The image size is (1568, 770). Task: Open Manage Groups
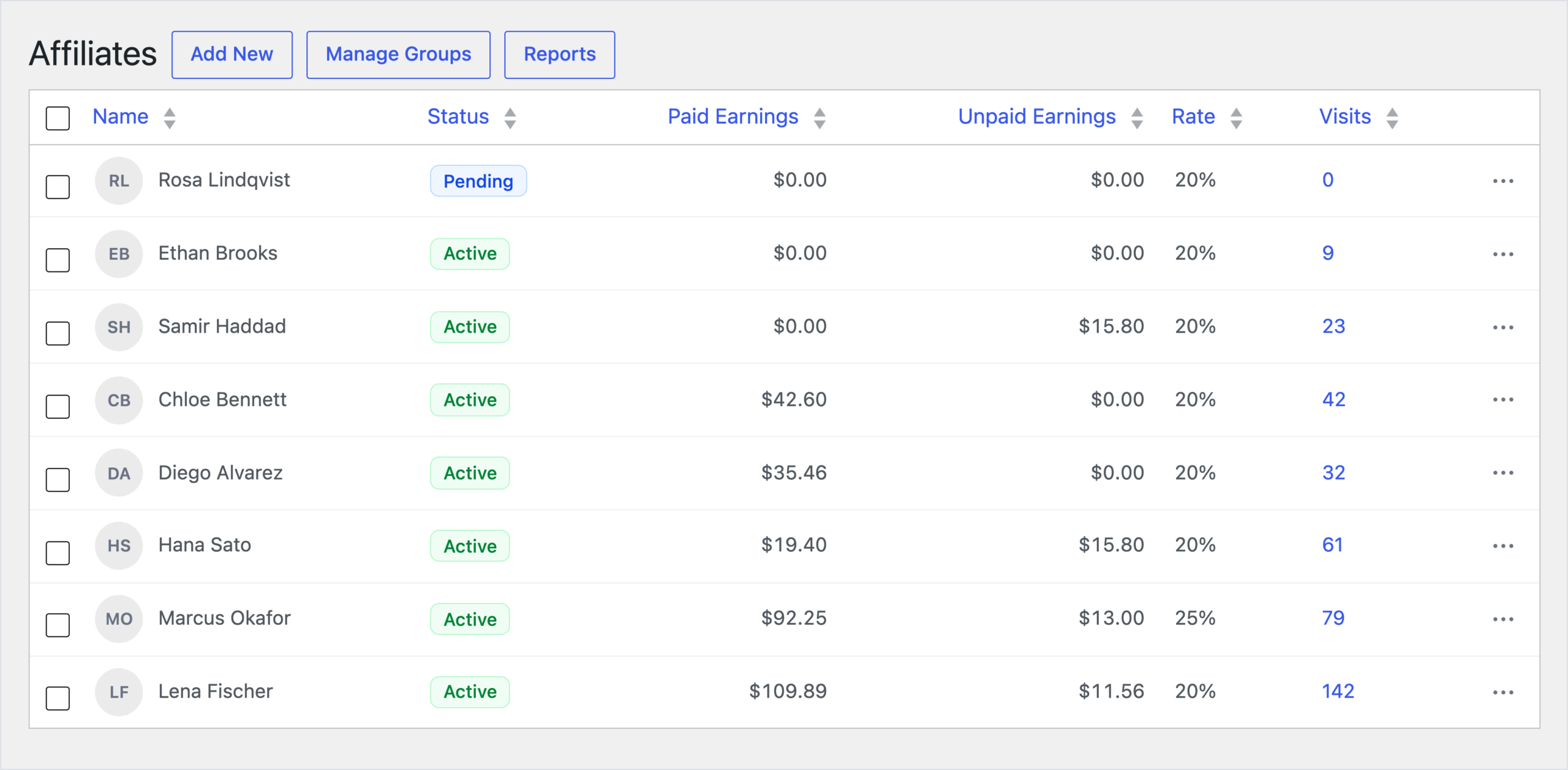click(398, 55)
